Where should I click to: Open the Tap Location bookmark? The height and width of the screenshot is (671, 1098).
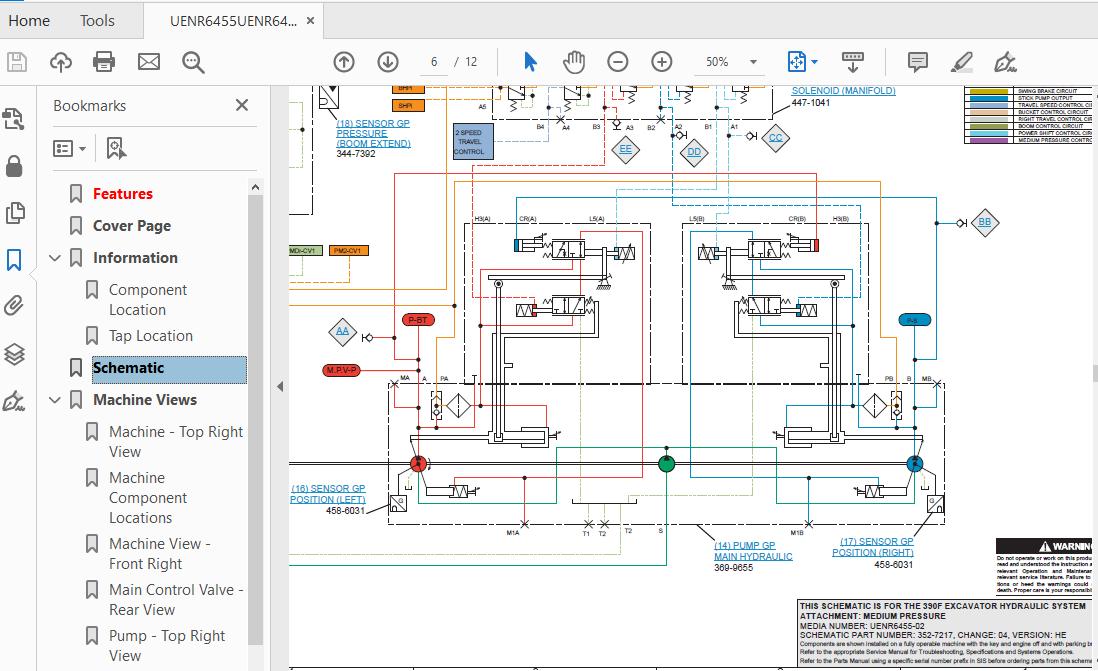click(150, 336)
